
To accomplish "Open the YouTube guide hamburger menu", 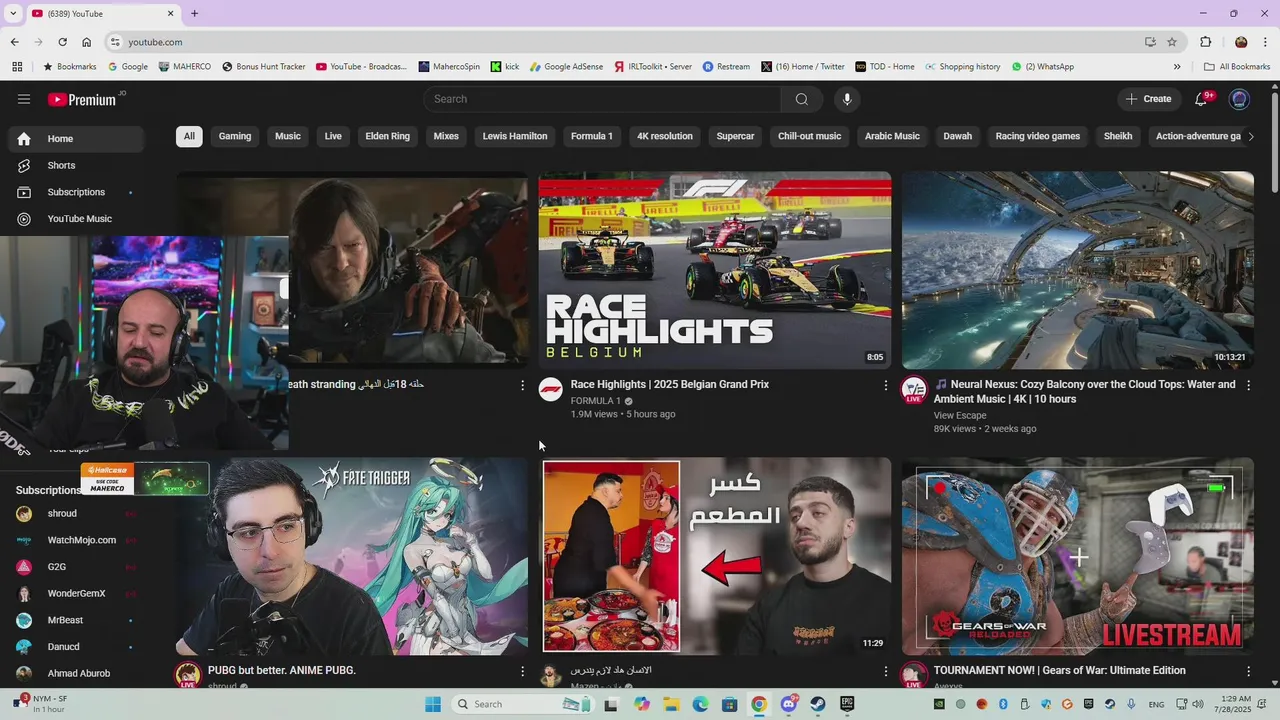I will (24, 99).
